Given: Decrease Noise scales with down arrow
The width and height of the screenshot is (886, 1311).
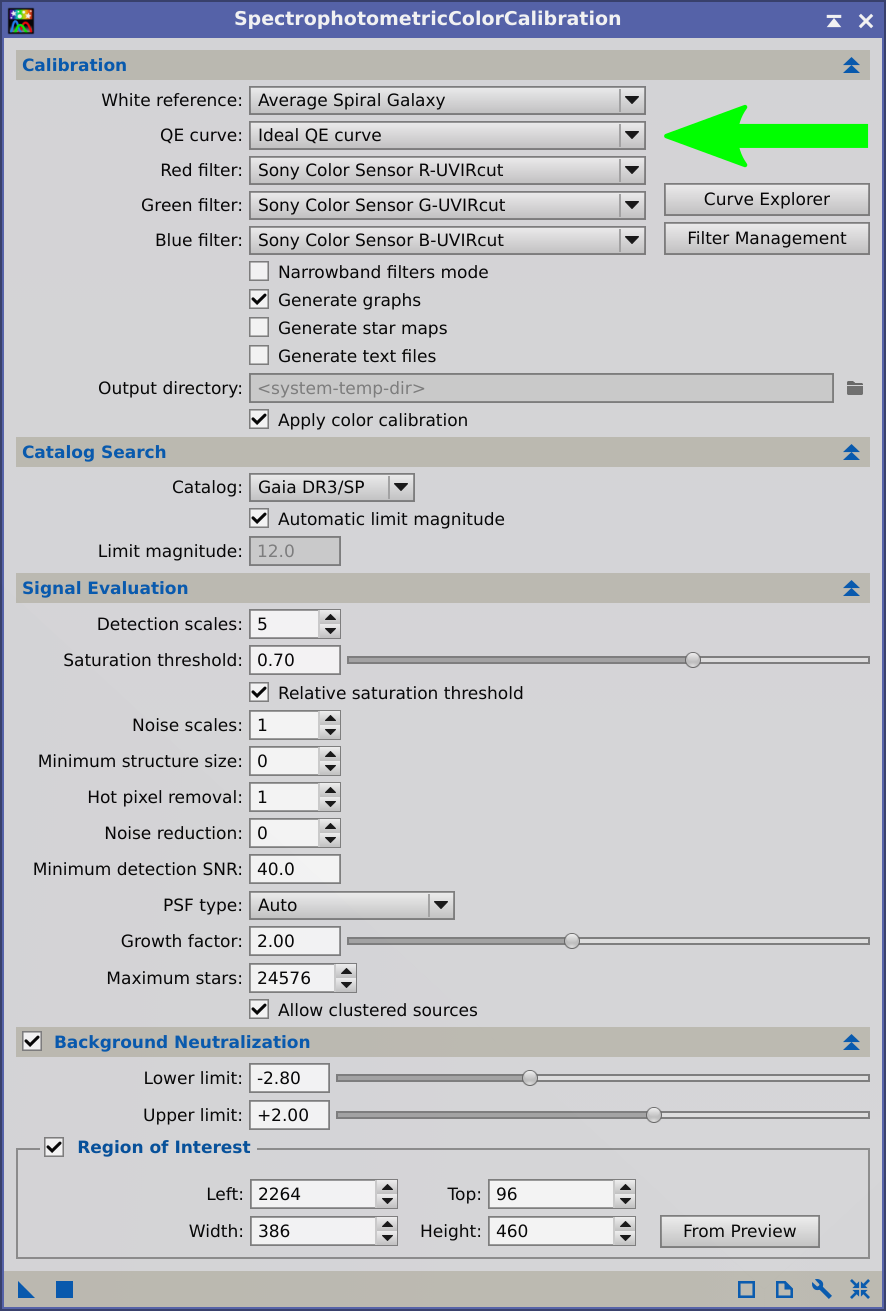Looking at the screenshot, I should tap(330, 732).
